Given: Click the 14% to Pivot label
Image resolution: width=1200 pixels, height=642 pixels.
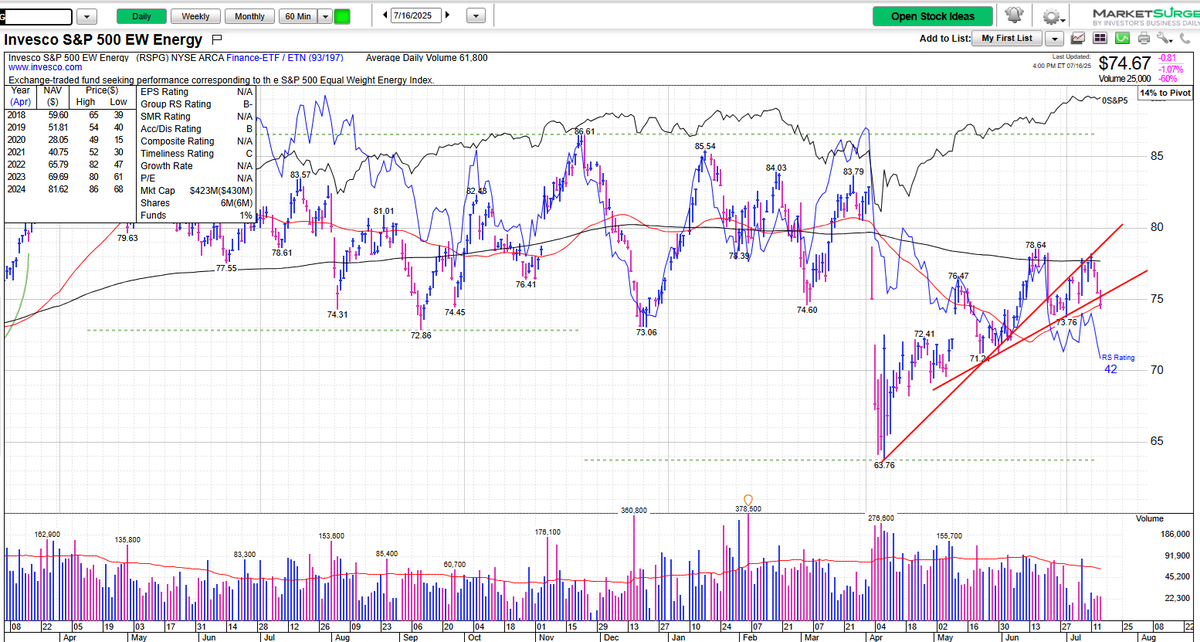Looking at the screenshot, I should pos(1165,92).
